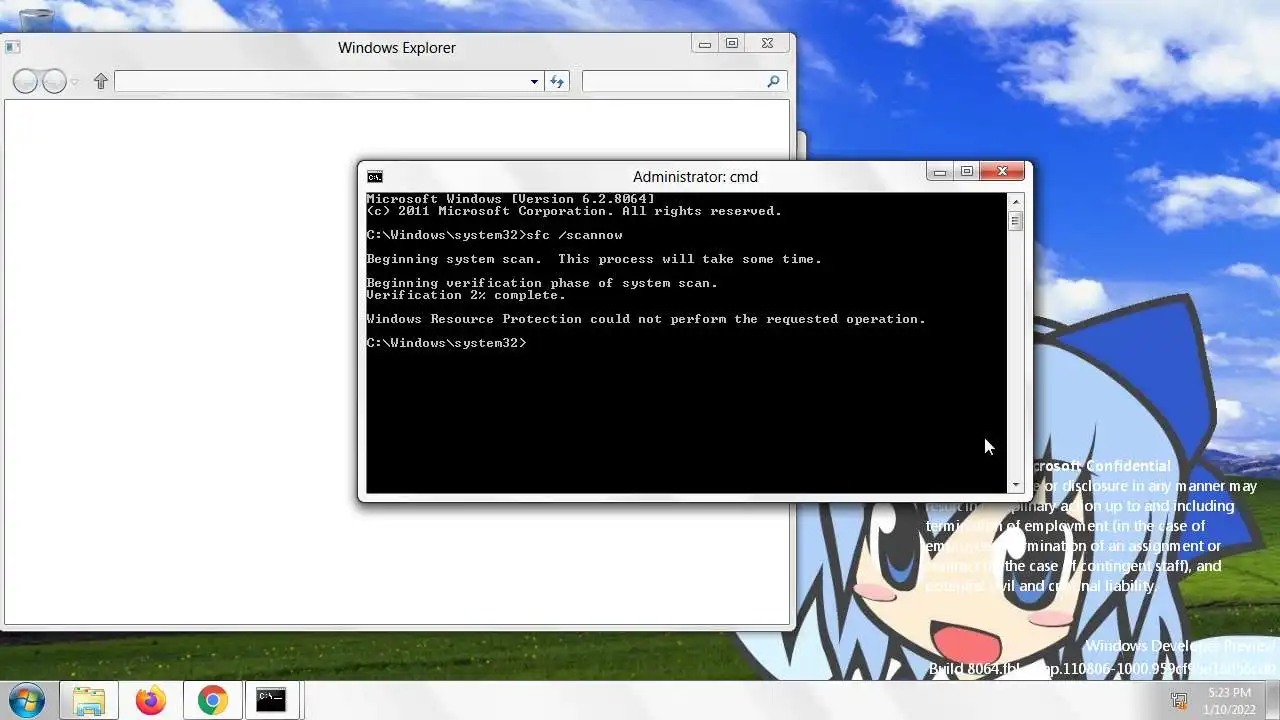This screenshot has height=720, width=1280.
Task: Minimize the Administrator: cmd window
Action: (939, 172)
